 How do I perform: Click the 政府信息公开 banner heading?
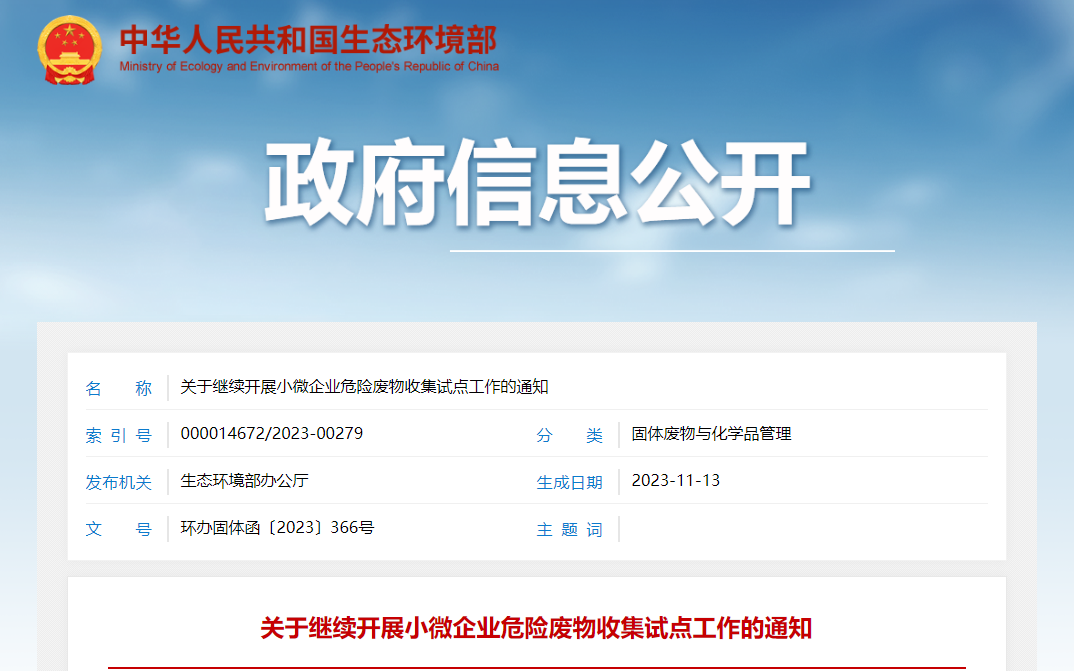(537, 185)
